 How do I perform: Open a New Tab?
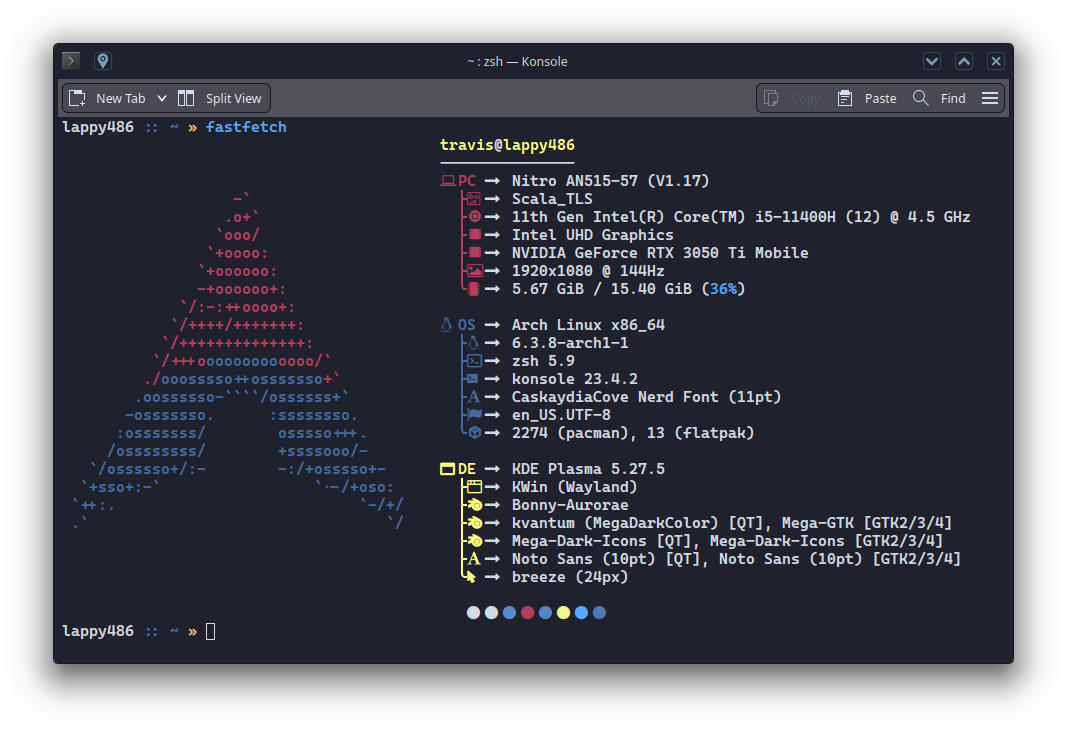tap(108, 98)
